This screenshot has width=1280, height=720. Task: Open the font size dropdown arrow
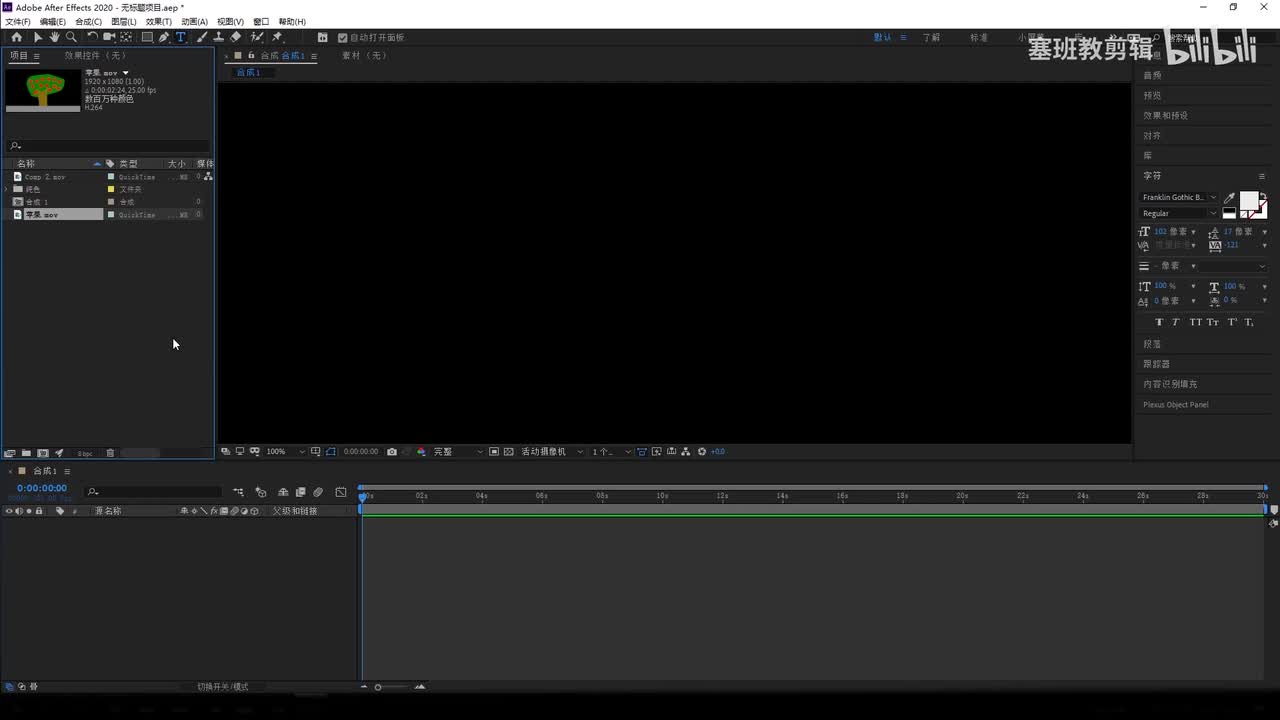click(x=1193, y=232)
